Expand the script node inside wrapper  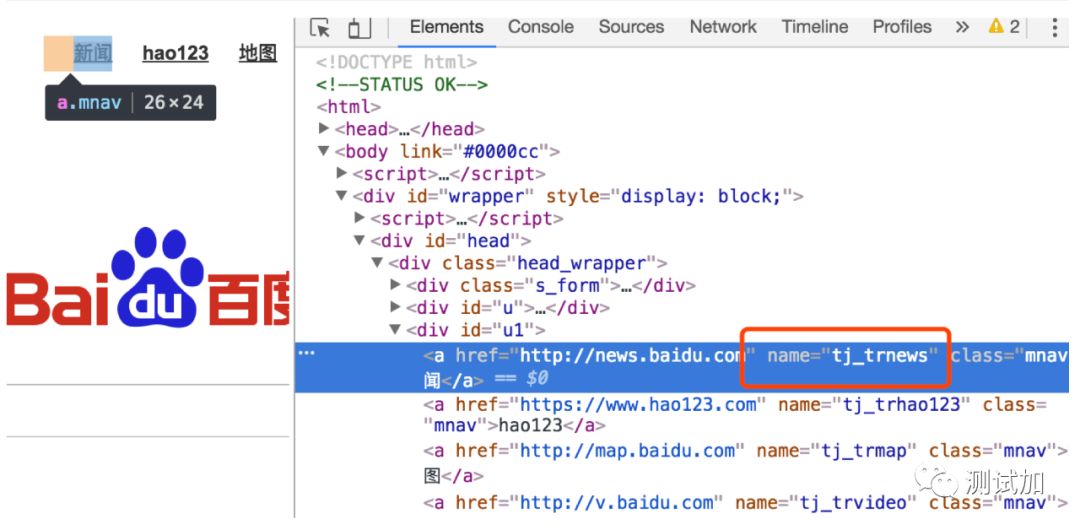(x=360, y=218)
